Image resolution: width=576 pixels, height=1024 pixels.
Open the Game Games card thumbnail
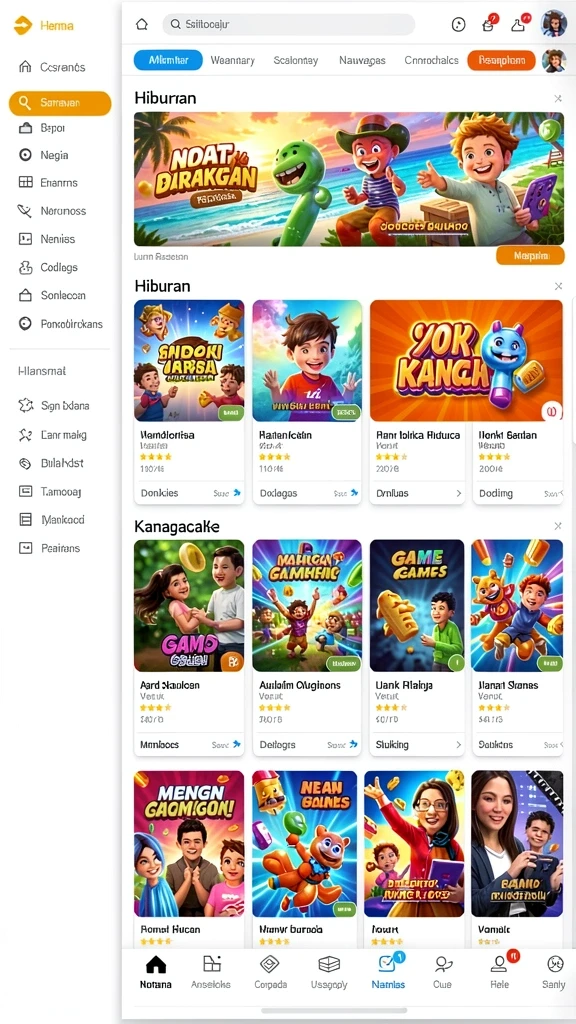[417, 605]
